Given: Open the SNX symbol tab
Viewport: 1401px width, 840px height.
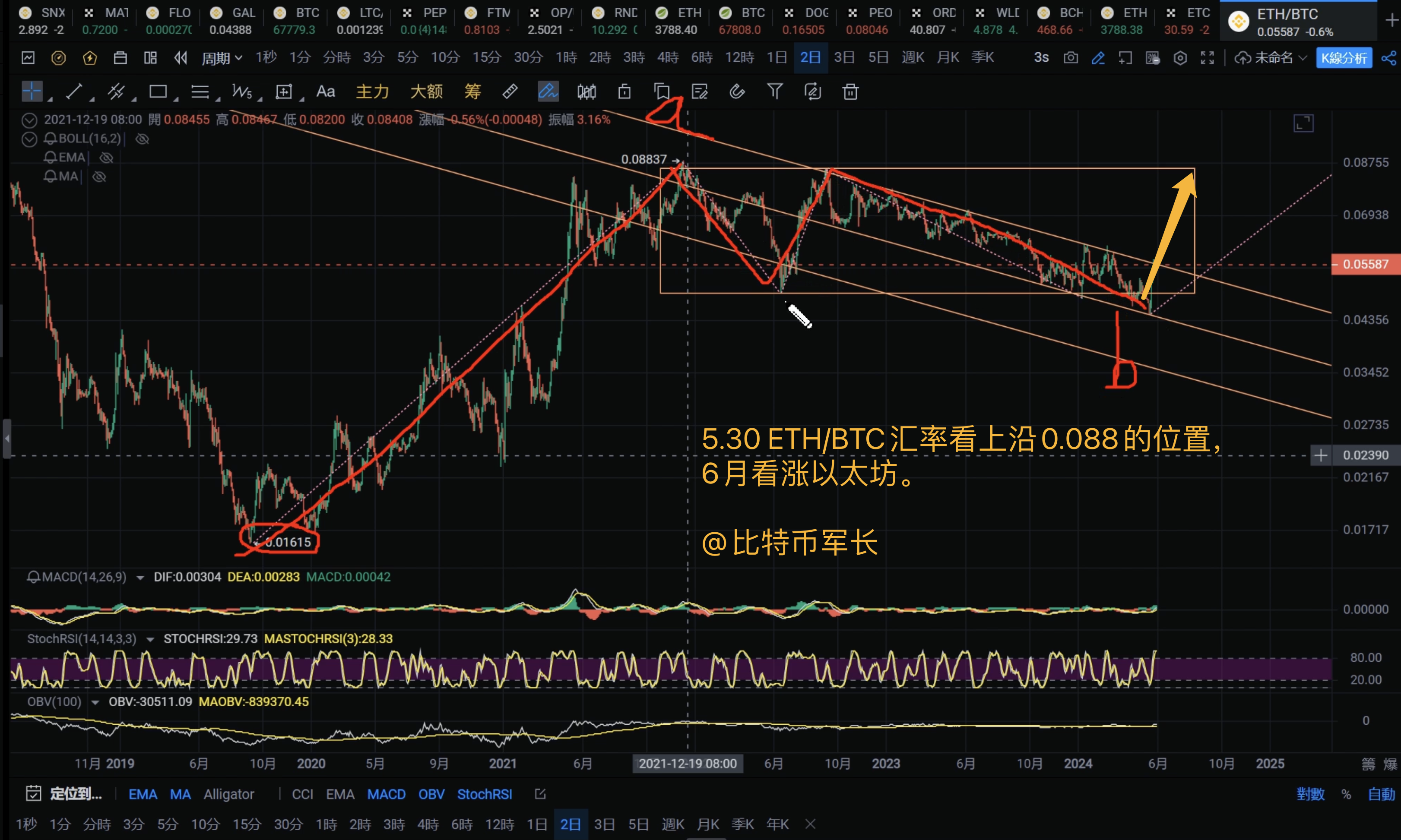Looking at the screenshot, I should click(41, 21).
